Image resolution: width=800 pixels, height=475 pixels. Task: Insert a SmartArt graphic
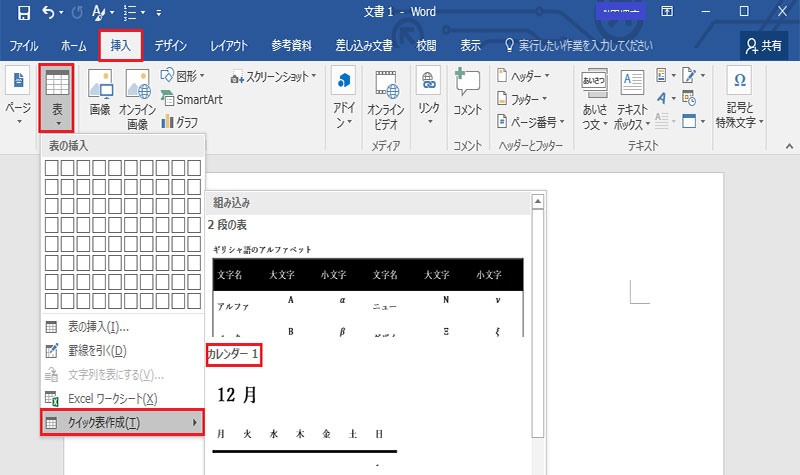pos(194,100)
